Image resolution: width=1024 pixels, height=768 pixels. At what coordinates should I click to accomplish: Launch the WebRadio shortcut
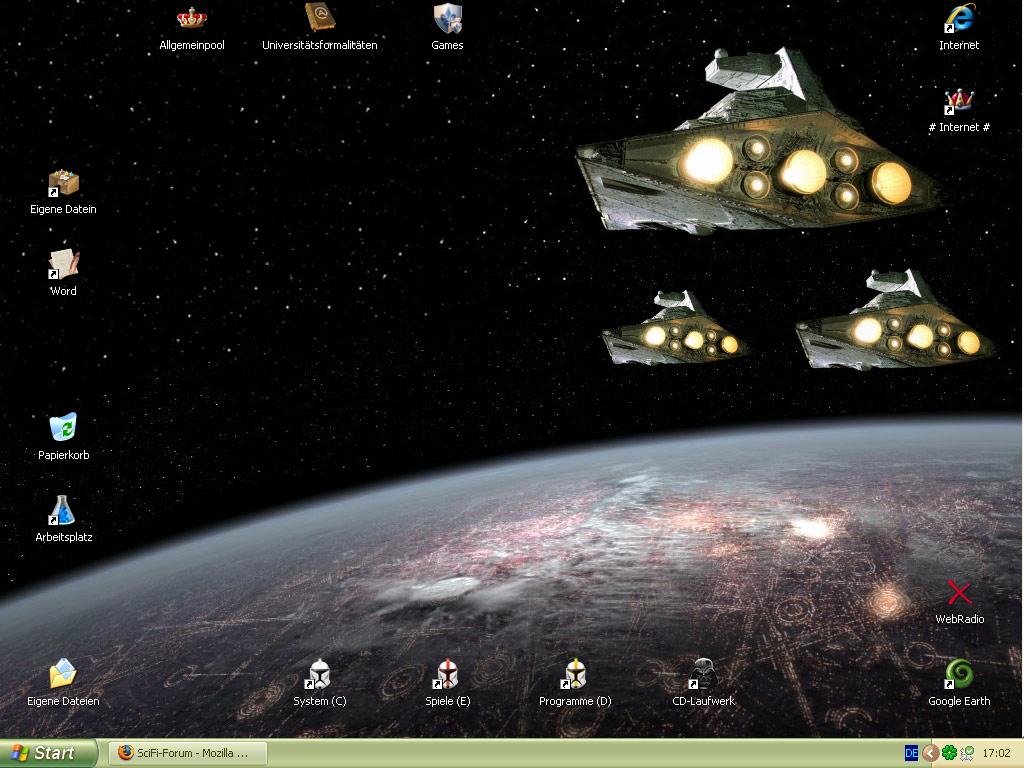click(x=959, y=593)
